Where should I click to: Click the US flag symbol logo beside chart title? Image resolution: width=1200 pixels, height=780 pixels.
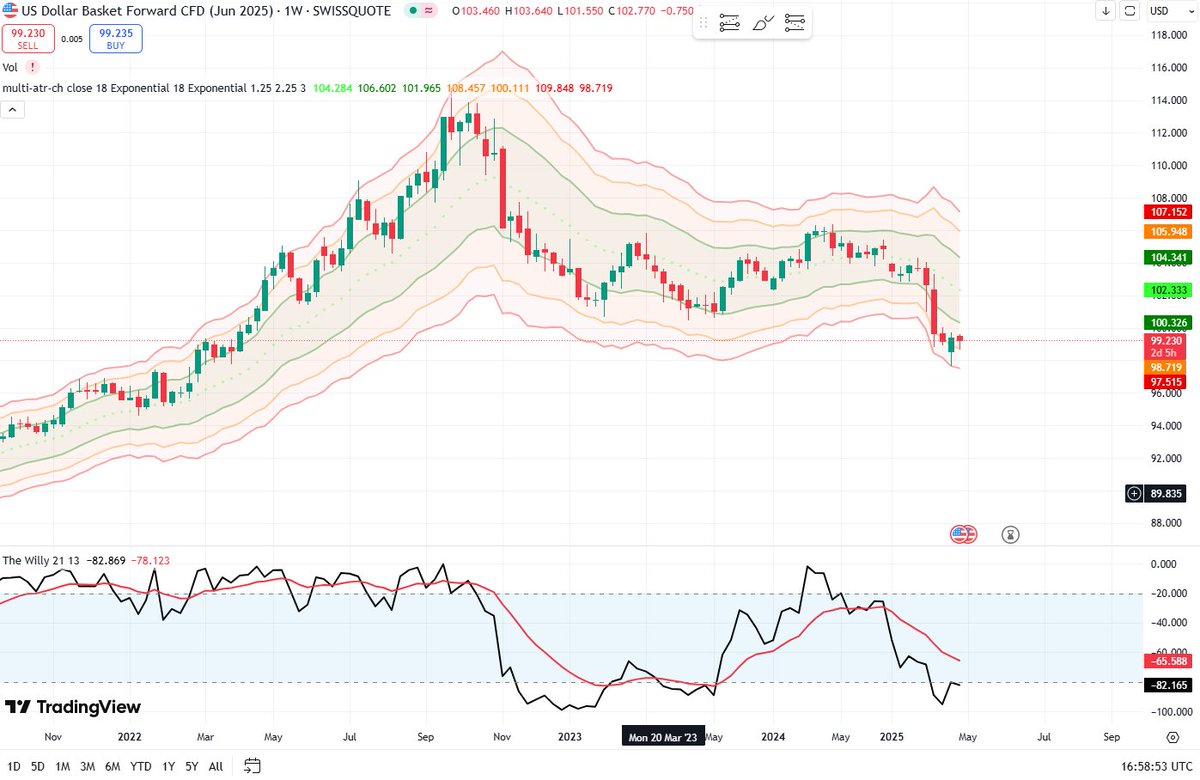[10, 11]
